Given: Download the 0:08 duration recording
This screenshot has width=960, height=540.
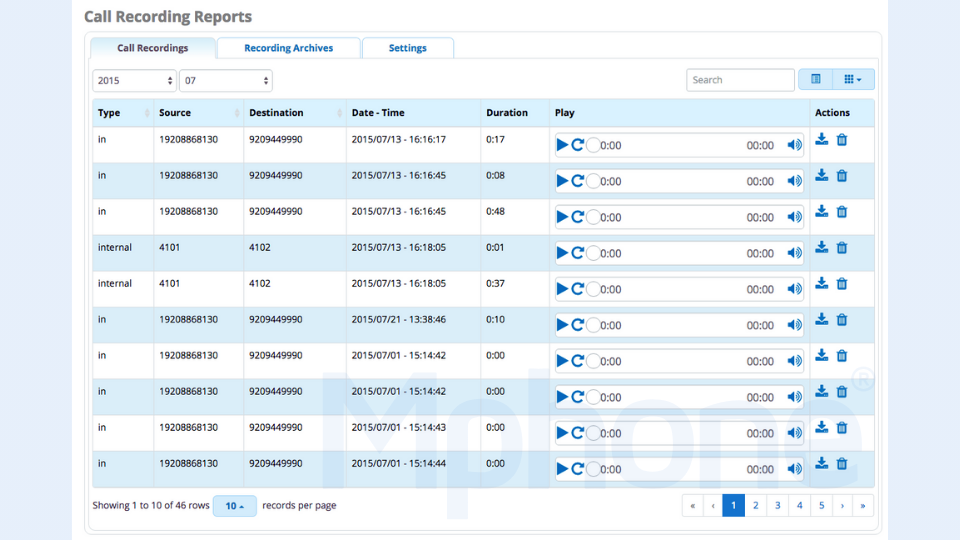Looking at the screenshot, I should click(822, 176).
